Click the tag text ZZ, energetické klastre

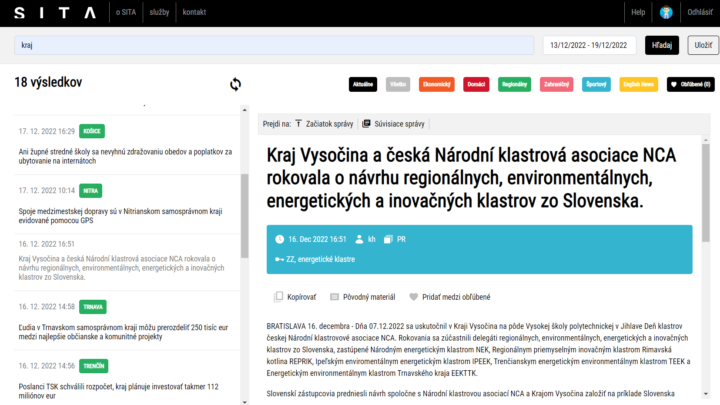321,259
